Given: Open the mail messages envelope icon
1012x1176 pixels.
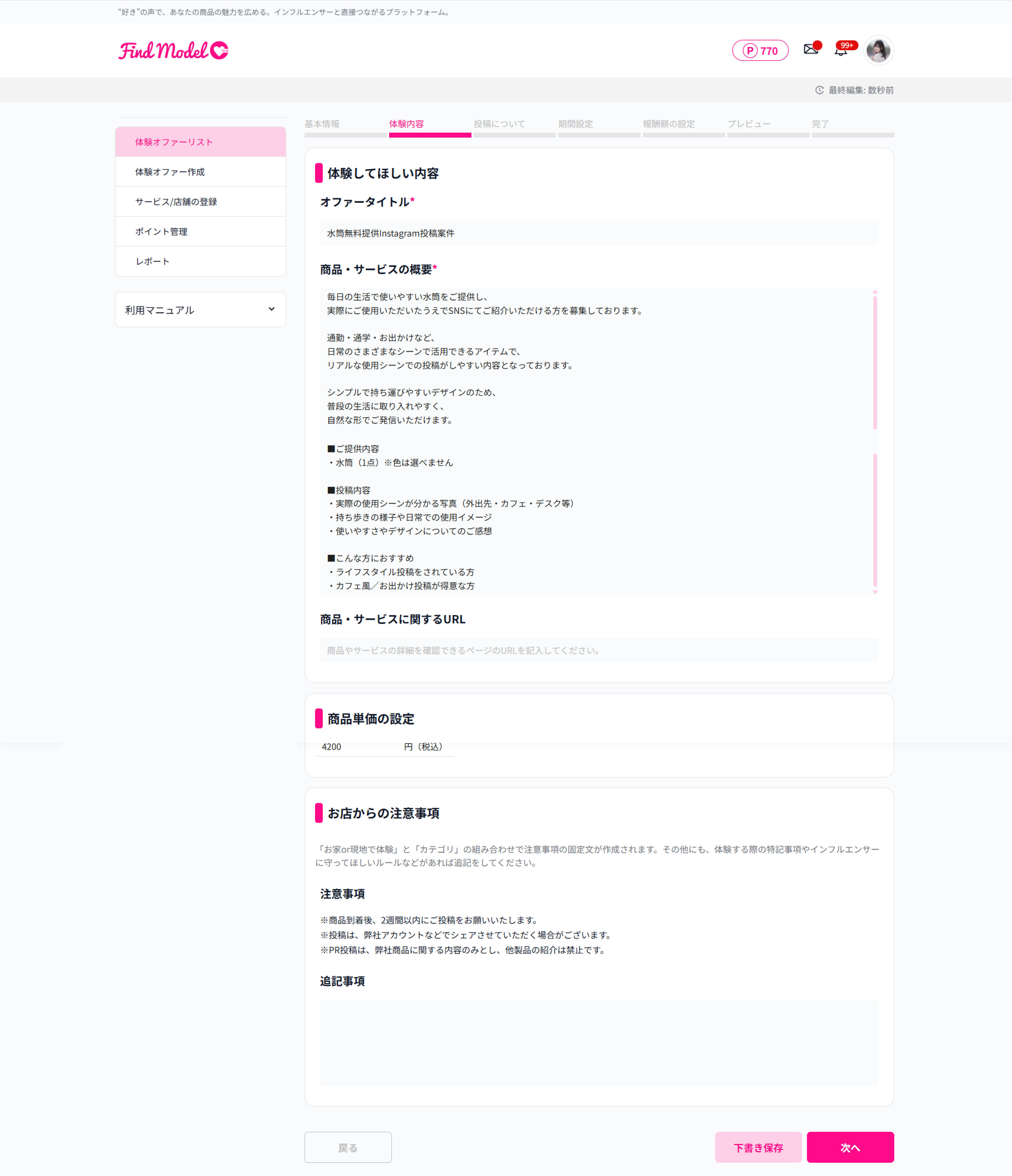Looking at the screenshot, I should pos(811,50).
